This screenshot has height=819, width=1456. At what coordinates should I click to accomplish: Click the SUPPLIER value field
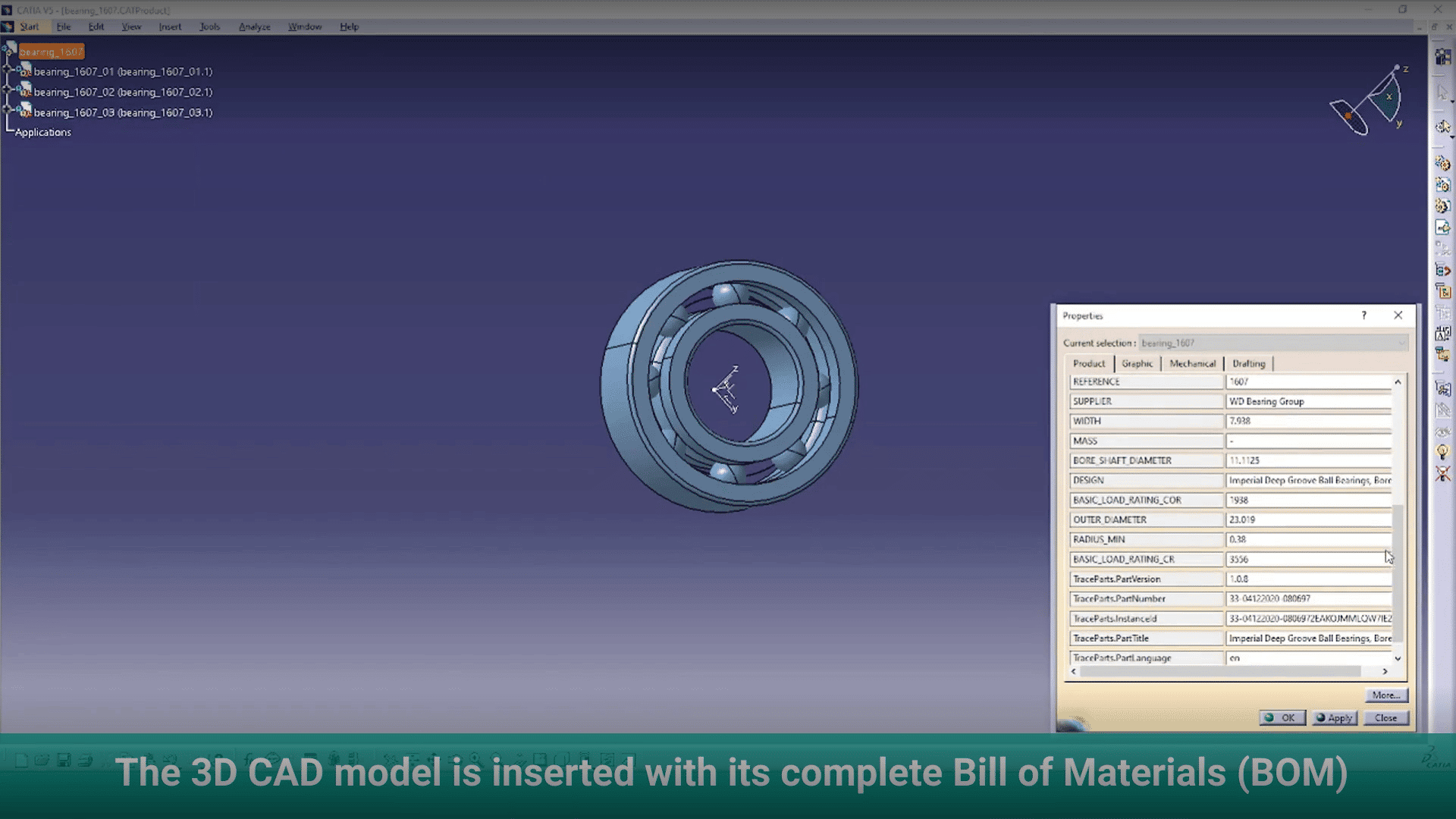pos(1308,402)
